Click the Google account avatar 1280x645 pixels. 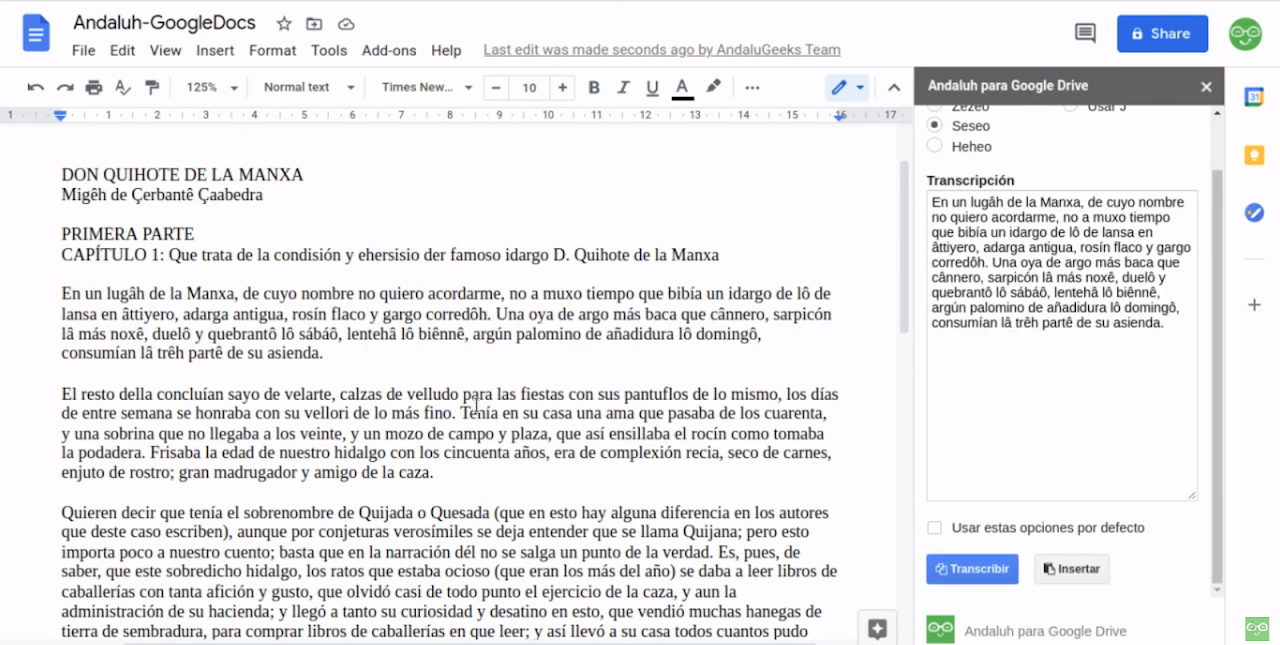click(x=1245, y=34)
